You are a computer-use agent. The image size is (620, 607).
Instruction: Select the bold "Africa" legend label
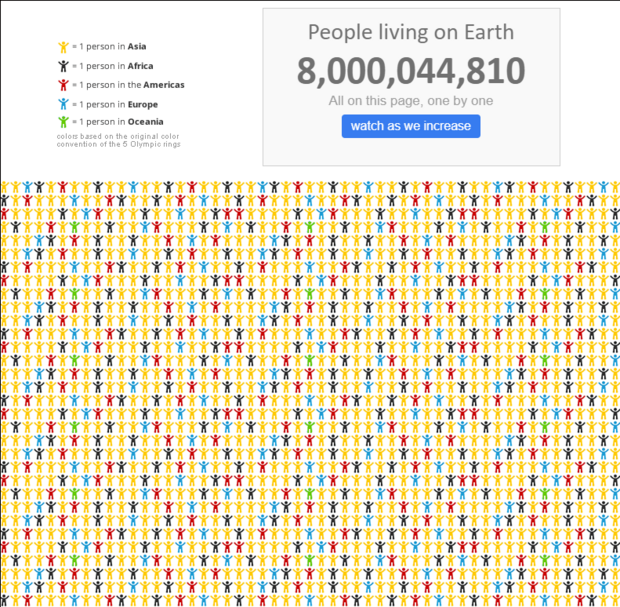click(x=140, y=66)
